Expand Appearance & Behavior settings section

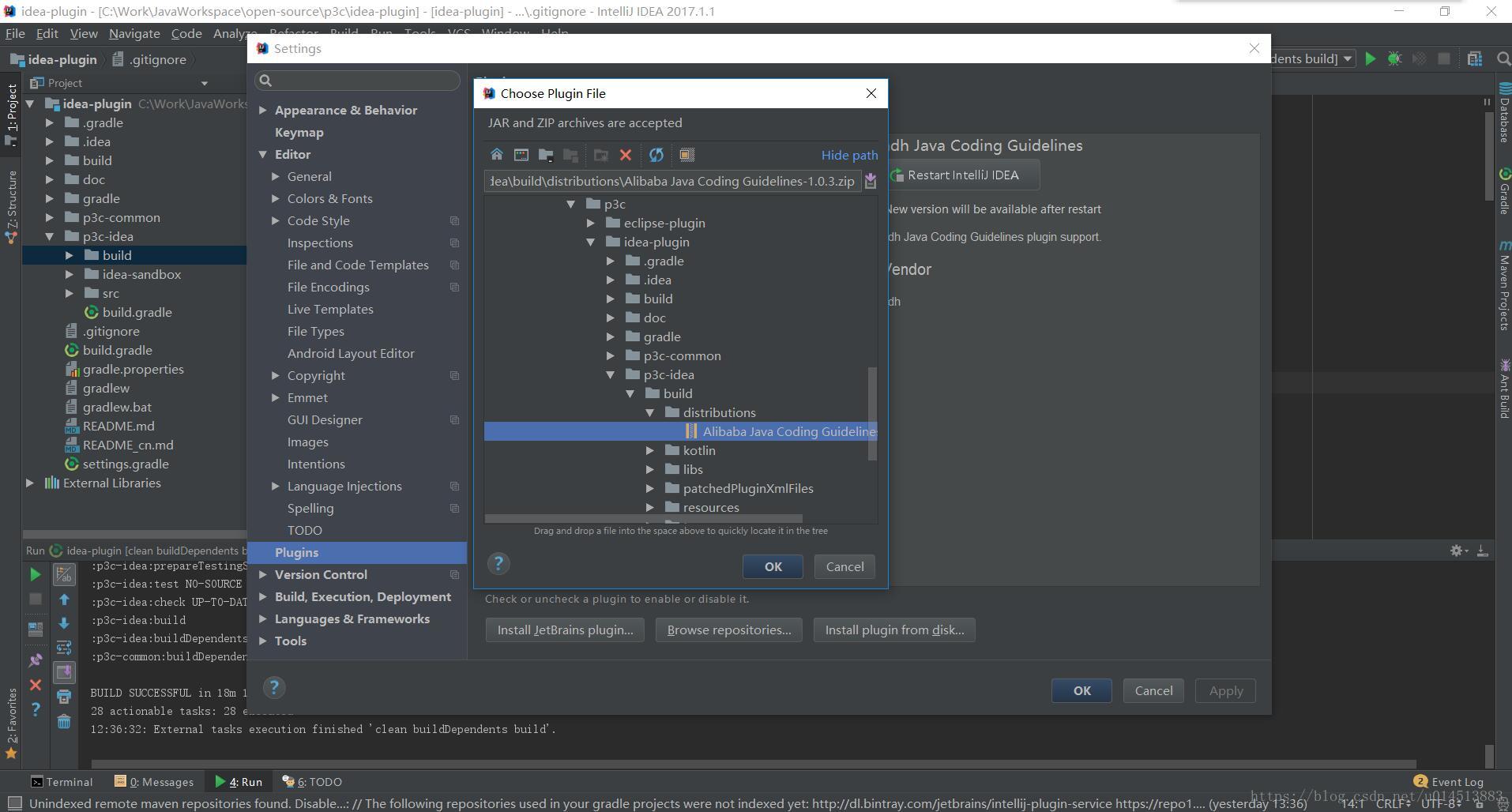(x=263, y=110)
